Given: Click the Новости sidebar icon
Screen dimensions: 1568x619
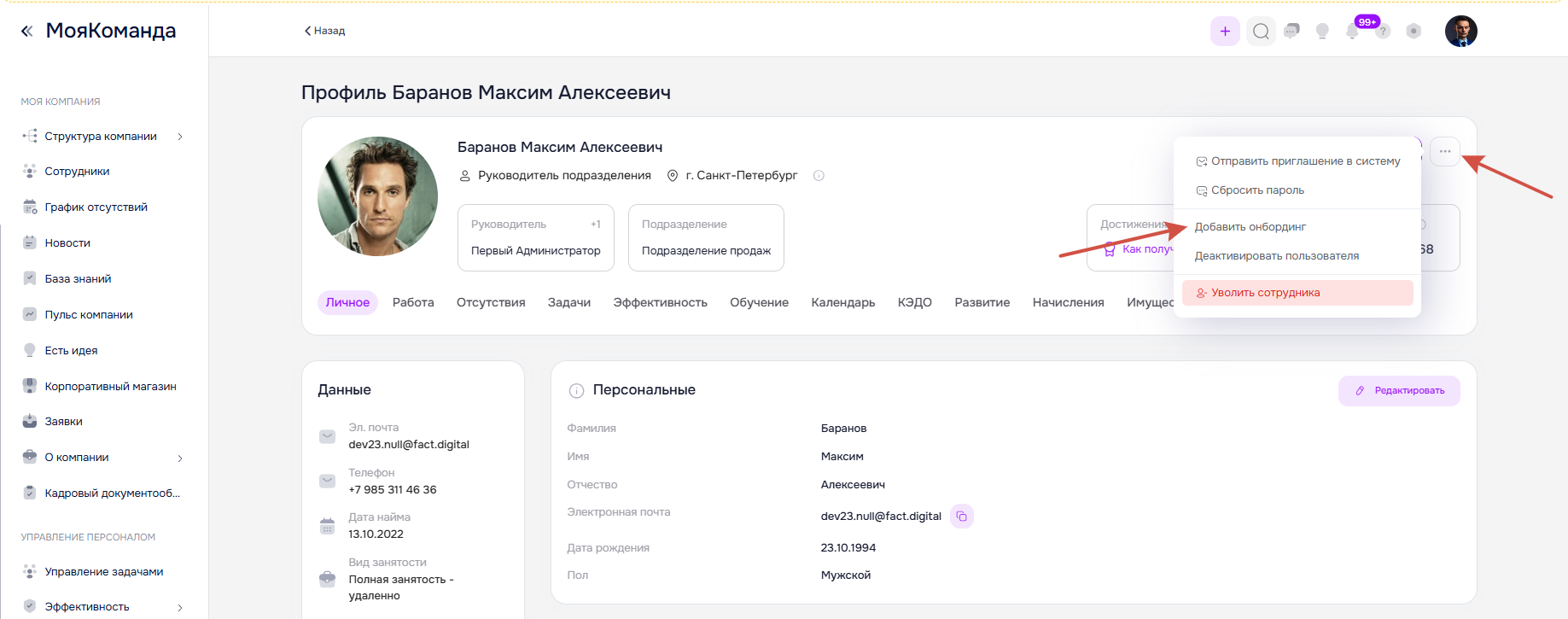Looking at the screenshot, I should tap(30, 243).
